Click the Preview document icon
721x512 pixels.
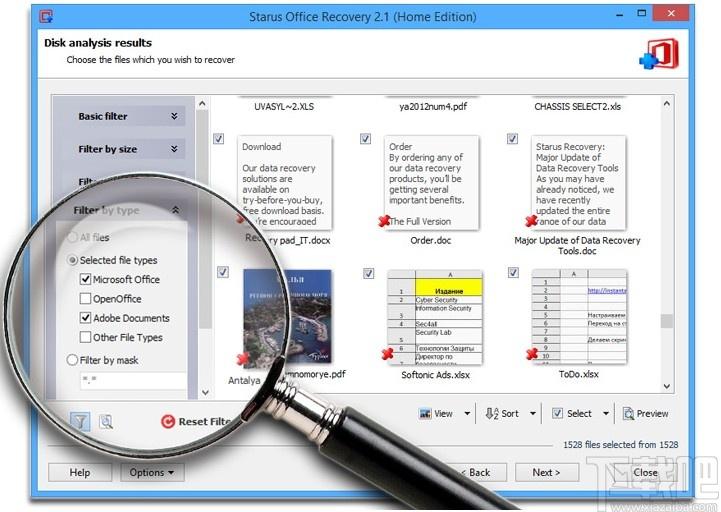[628, 414]
